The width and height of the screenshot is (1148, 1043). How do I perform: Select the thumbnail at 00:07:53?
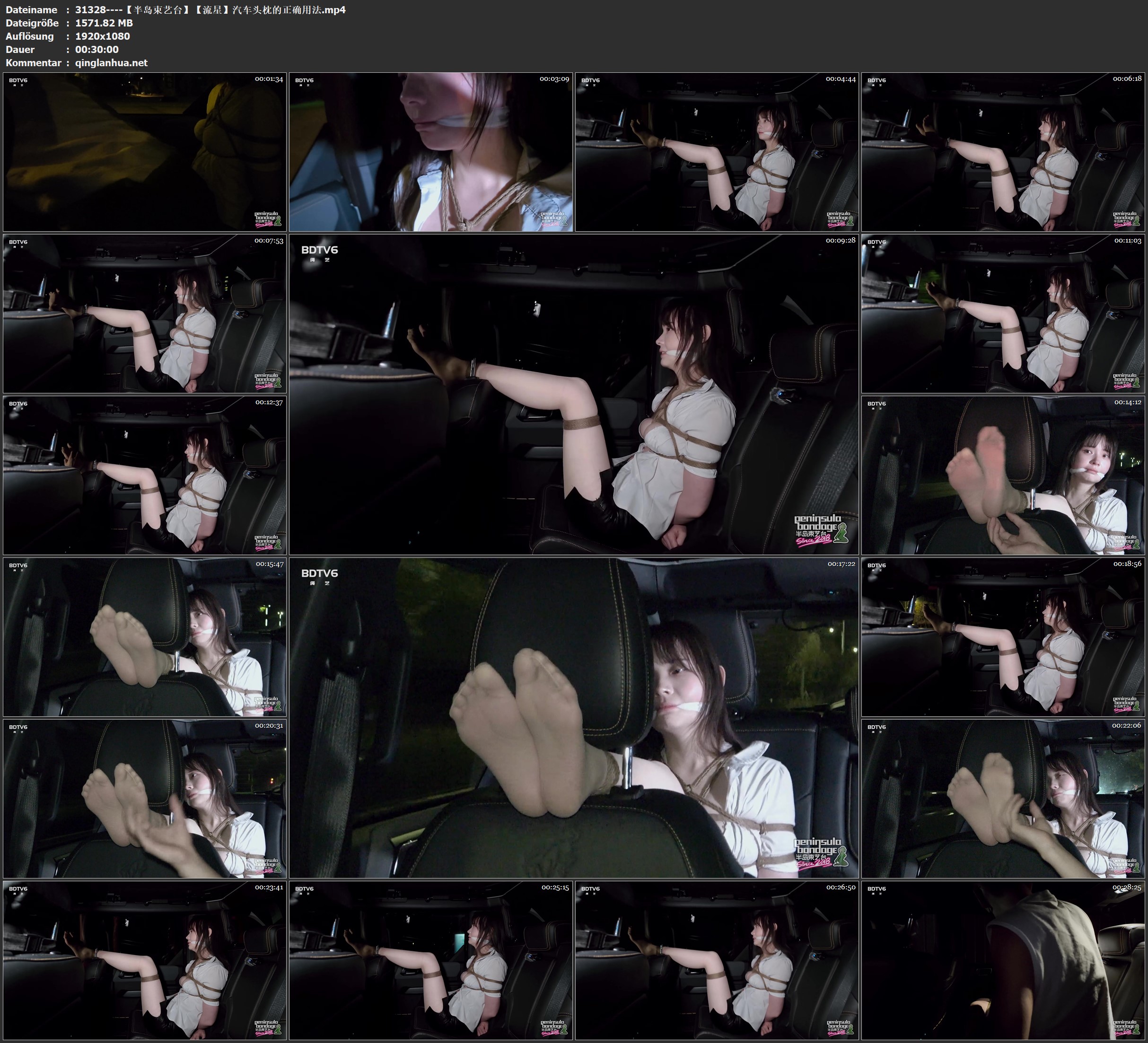(145, 313)
